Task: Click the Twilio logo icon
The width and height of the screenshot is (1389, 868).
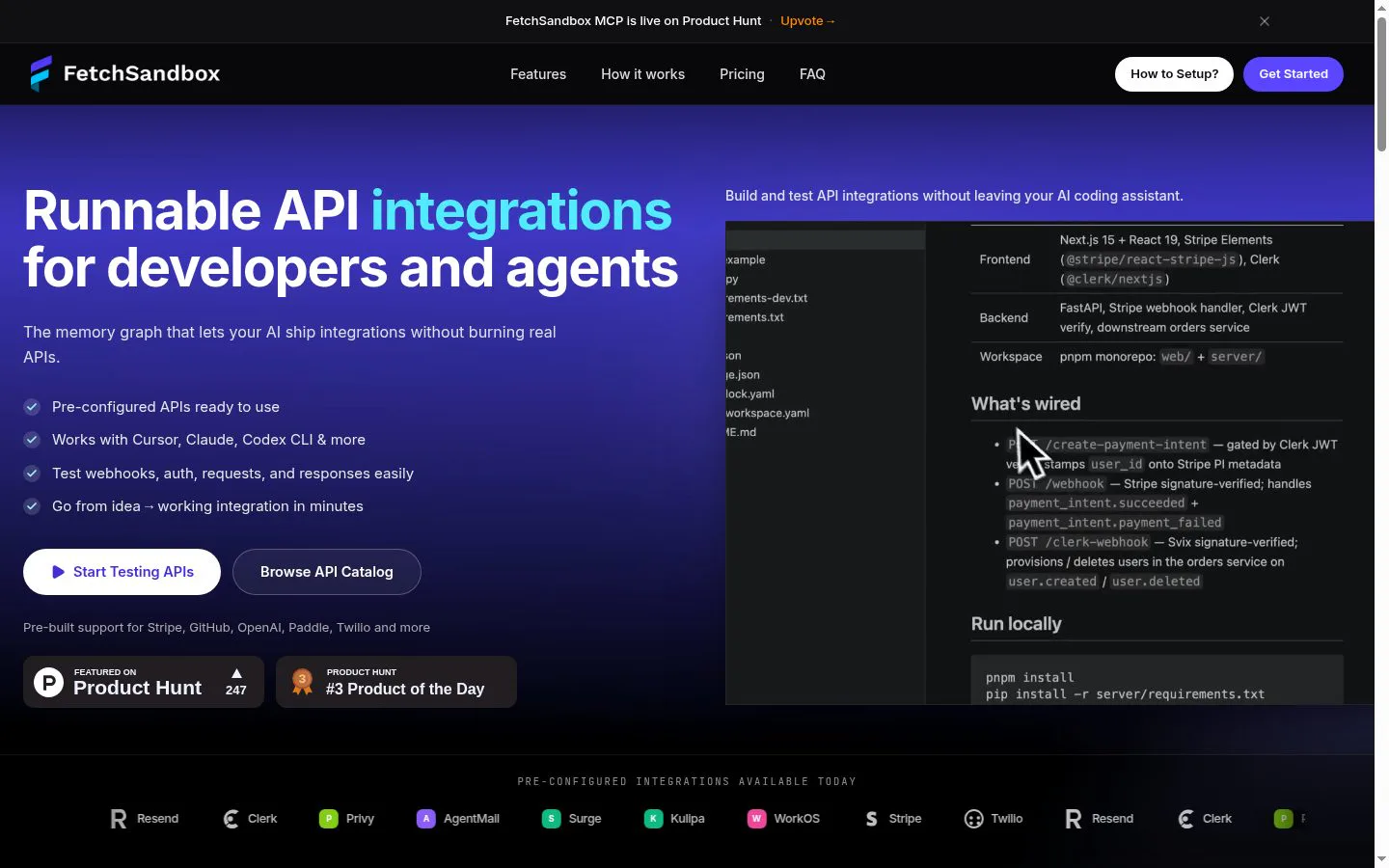Action: tap(974, 819)
